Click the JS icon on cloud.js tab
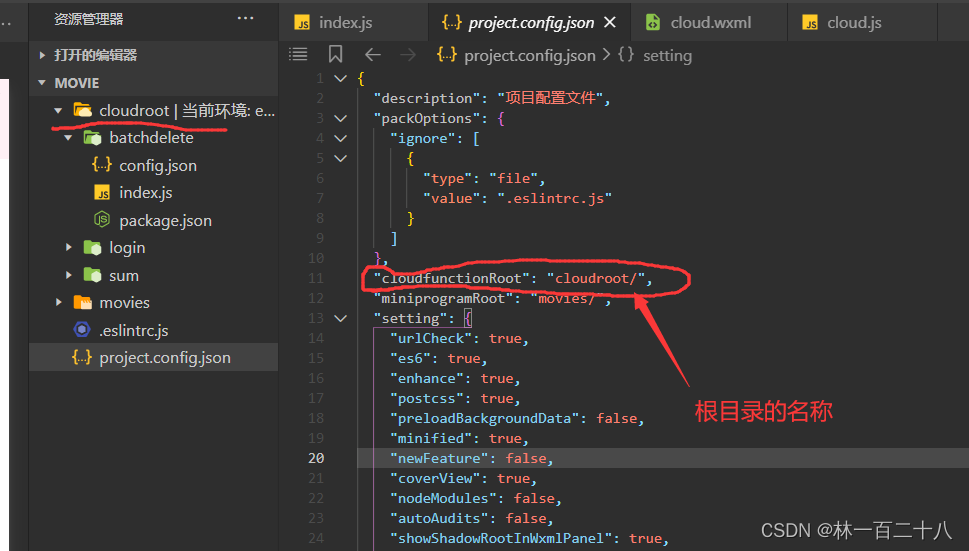This screenshot has height=551, width=969. pyautogui.click(x=810, y=22)
